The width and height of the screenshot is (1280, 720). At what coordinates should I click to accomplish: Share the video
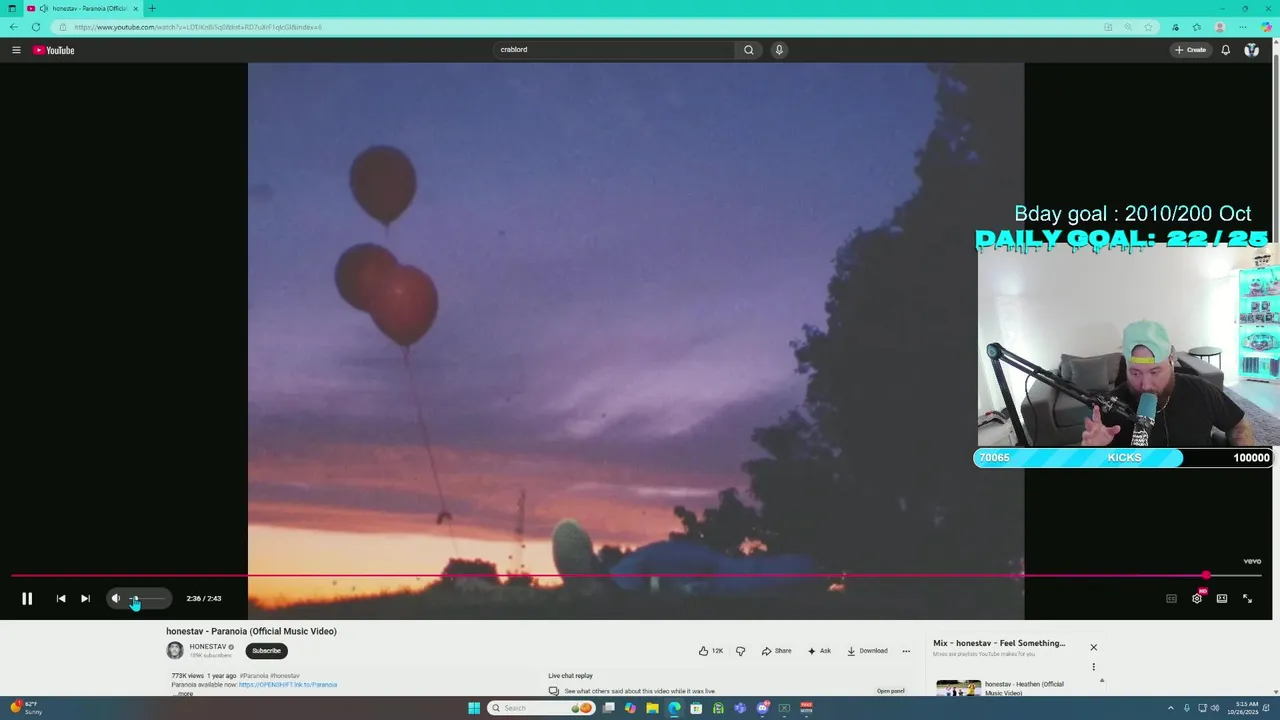pos(776,651)
